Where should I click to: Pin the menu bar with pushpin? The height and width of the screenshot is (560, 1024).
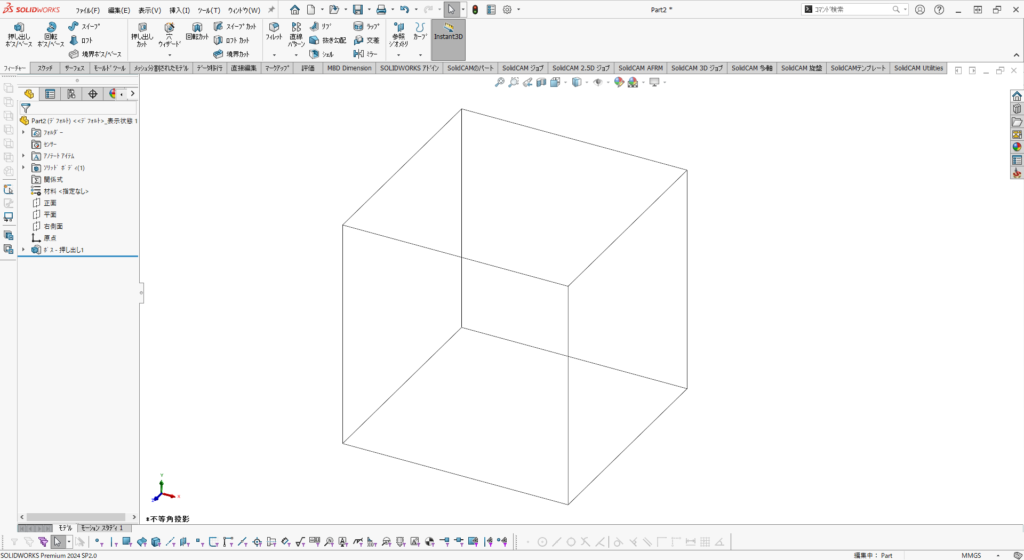[271, 9]
